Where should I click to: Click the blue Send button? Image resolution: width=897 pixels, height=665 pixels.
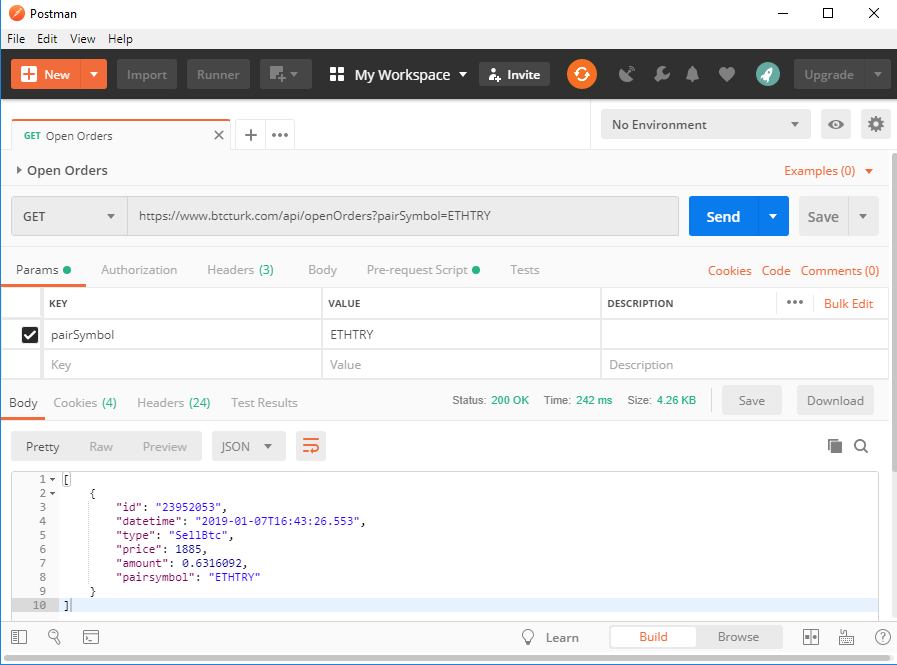pyautogui.click(x=723, y=216)
